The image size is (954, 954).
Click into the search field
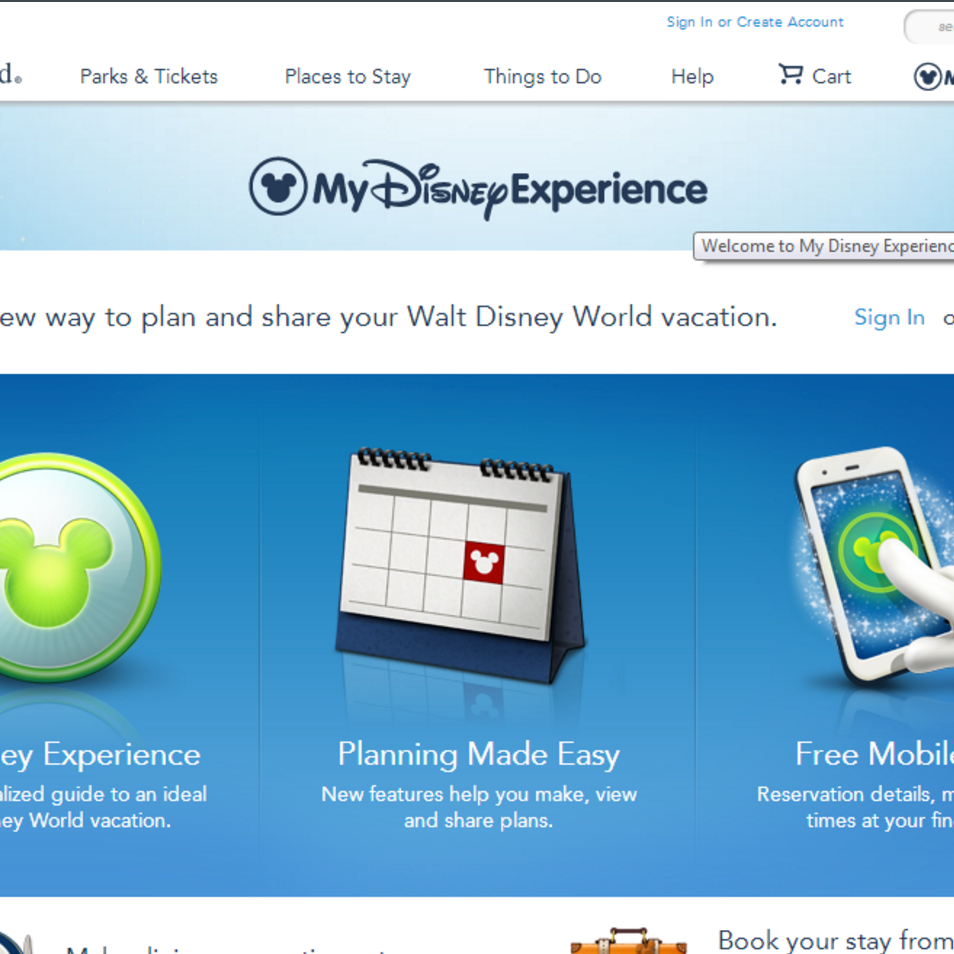930,27
